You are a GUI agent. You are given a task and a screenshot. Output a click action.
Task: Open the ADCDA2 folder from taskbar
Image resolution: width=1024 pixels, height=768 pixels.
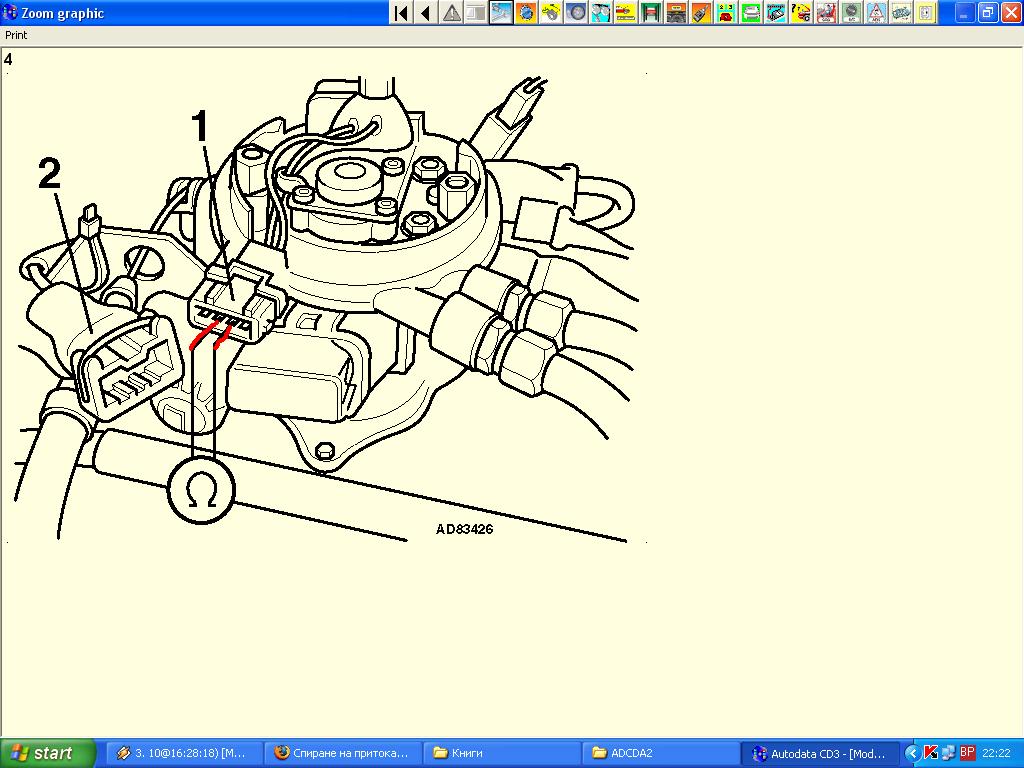[x=660, y=753]
